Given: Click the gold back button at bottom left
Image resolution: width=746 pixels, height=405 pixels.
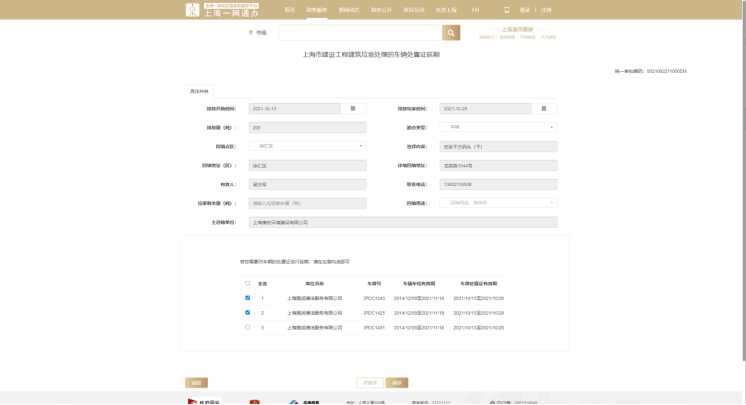Looking at the screenshot, I should 196,383.
